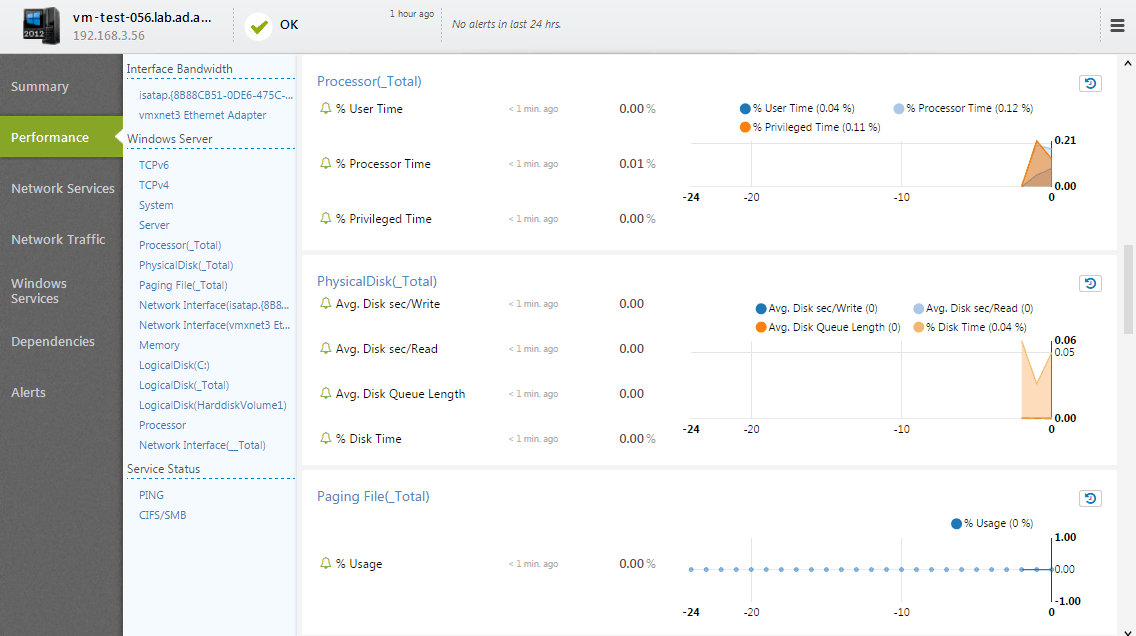
Task: Click the green OK status check icon
Action: click(x=259, y=27)
